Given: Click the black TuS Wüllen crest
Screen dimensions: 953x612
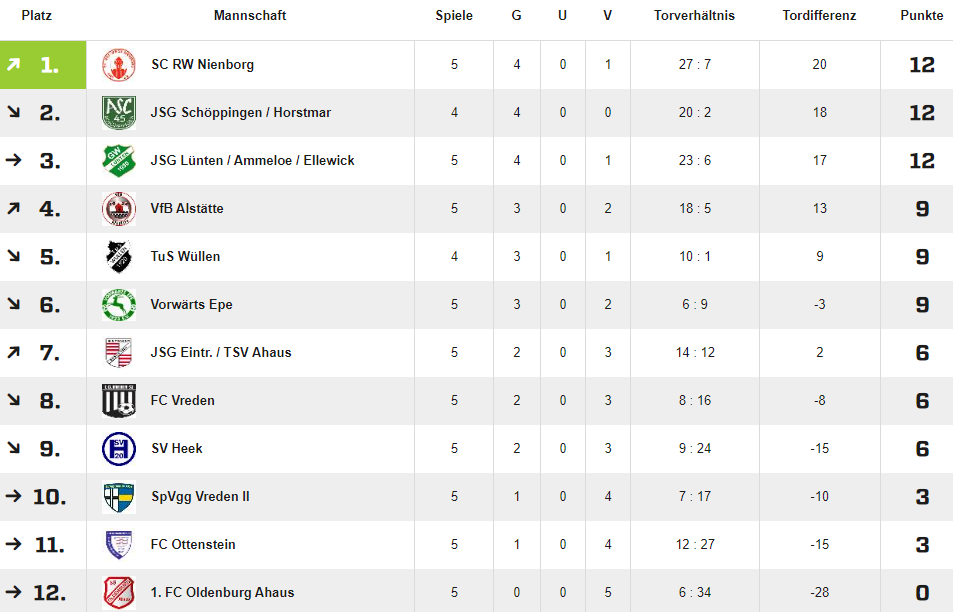Looking at the screenshot, I should 119,256.
